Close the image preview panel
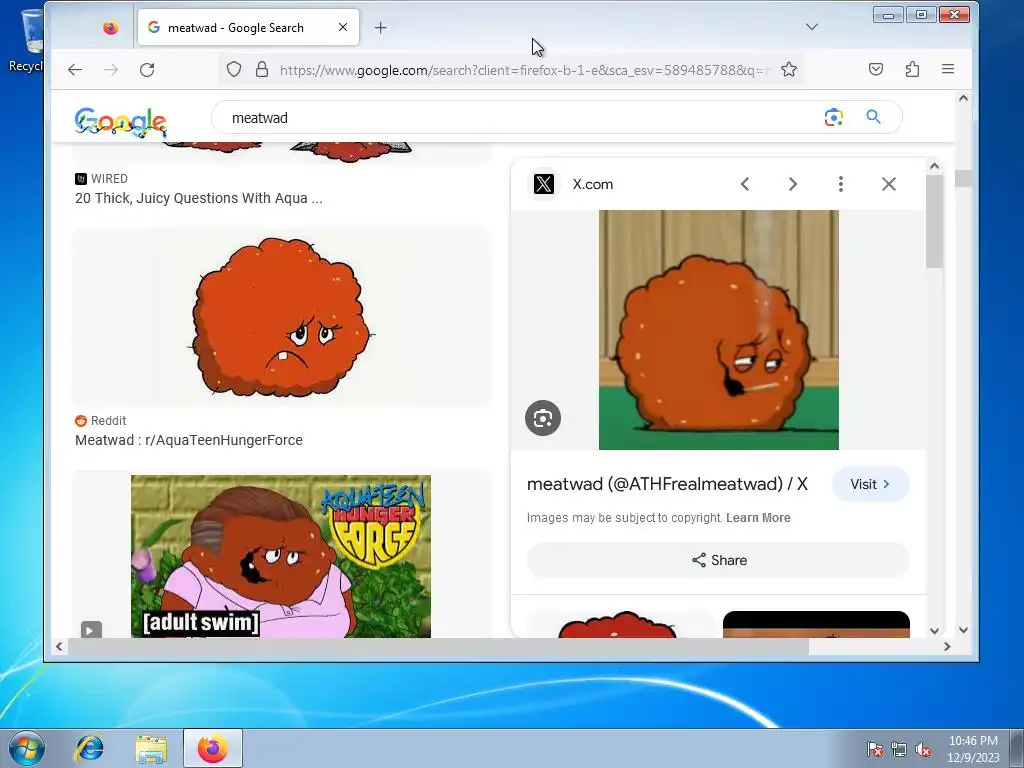Image resolution: width=1024 pixels, height=768 pixels. pyautogui.click(x=889, y=184)
